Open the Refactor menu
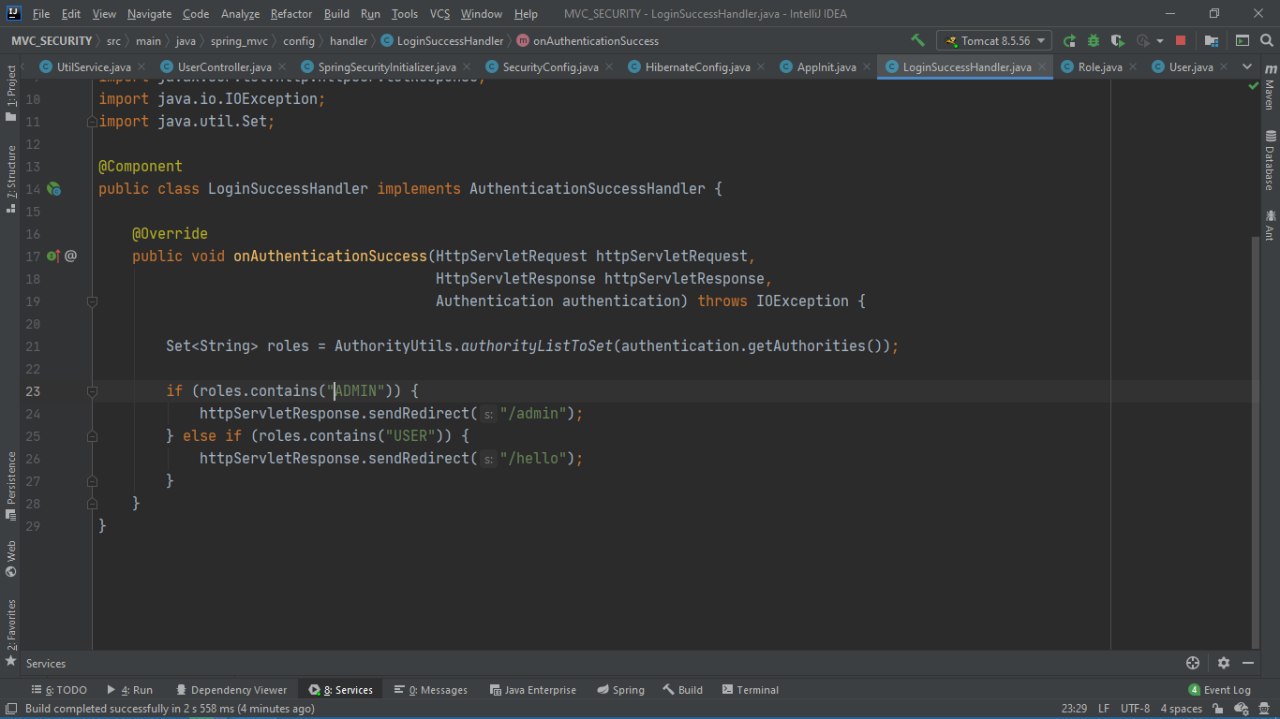 (291, 14)
